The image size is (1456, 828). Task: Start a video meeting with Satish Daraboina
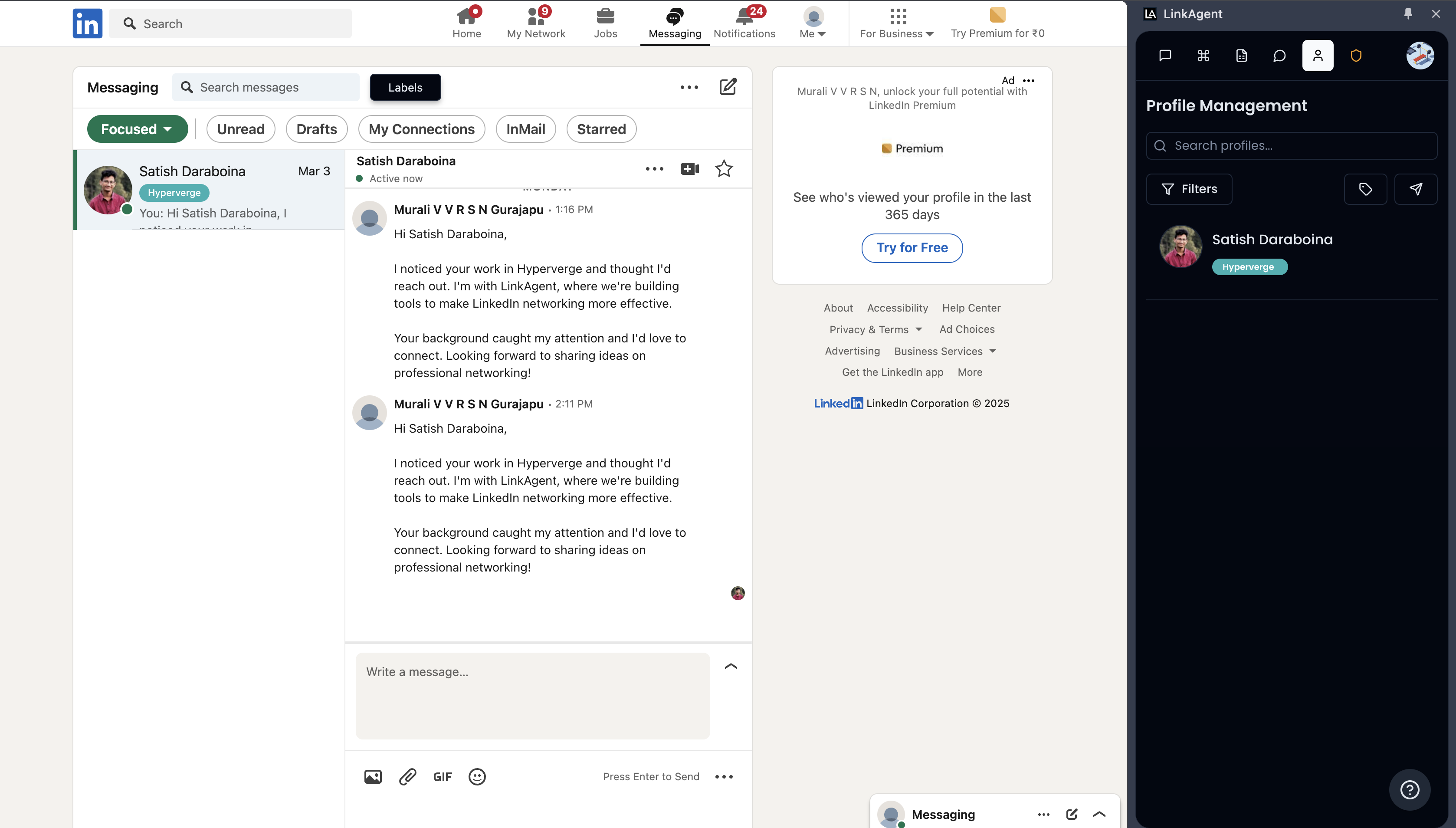pos(690,168)
